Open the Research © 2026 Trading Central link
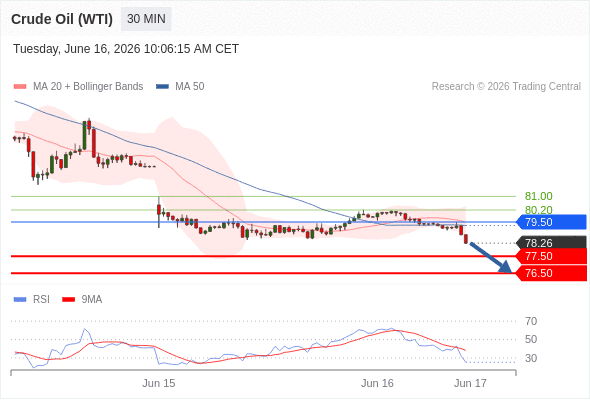The image size is (590, 400). (x=506, y=87)
